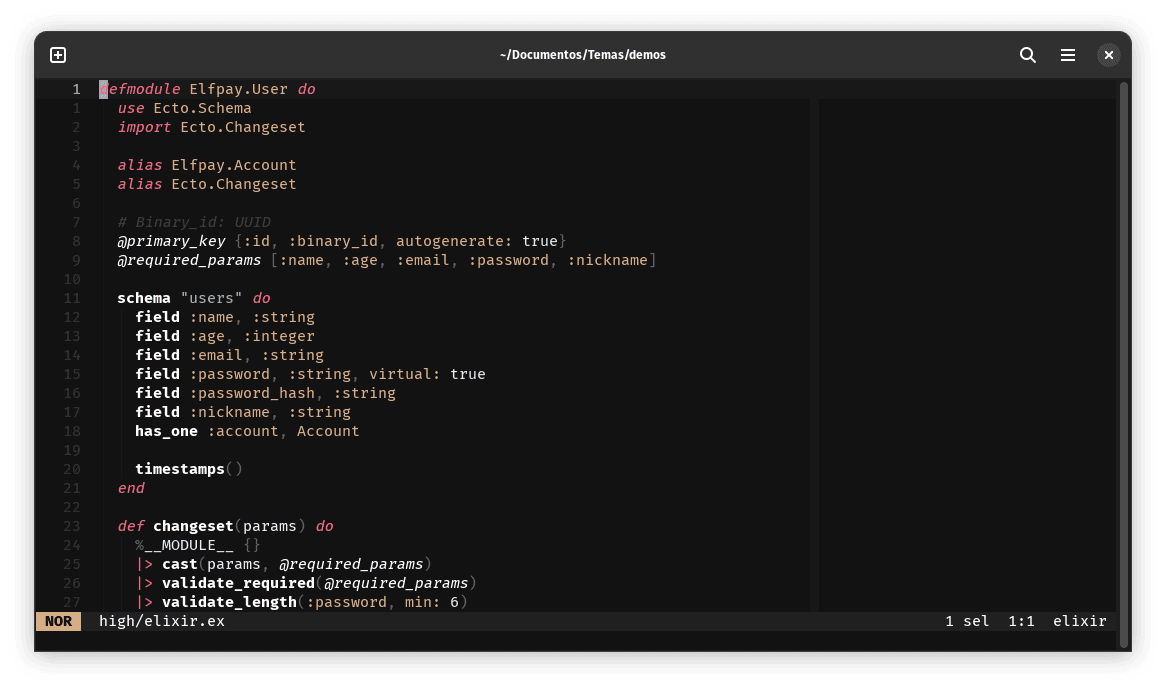
Task: Click 'schema' keyword
Action: 144,298
